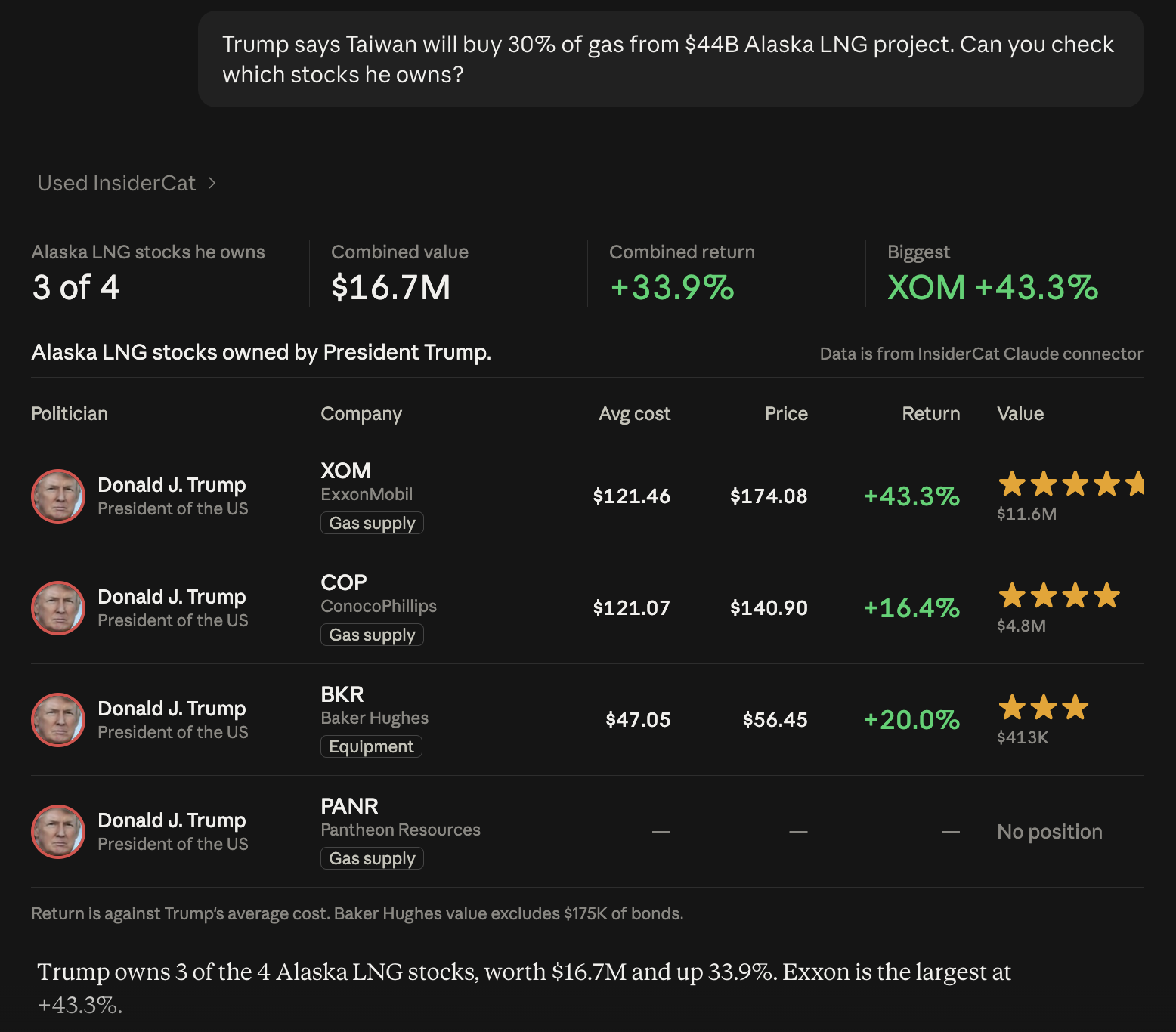Click the Gas supply tag under ExxonMobil

(372, 523)
